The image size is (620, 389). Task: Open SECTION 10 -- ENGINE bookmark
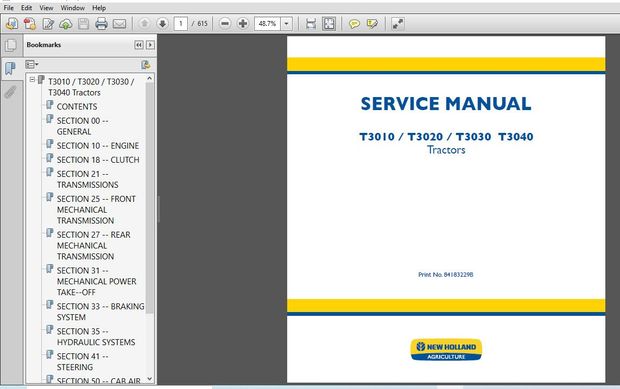pyautogui.click(x=98, y=146)
